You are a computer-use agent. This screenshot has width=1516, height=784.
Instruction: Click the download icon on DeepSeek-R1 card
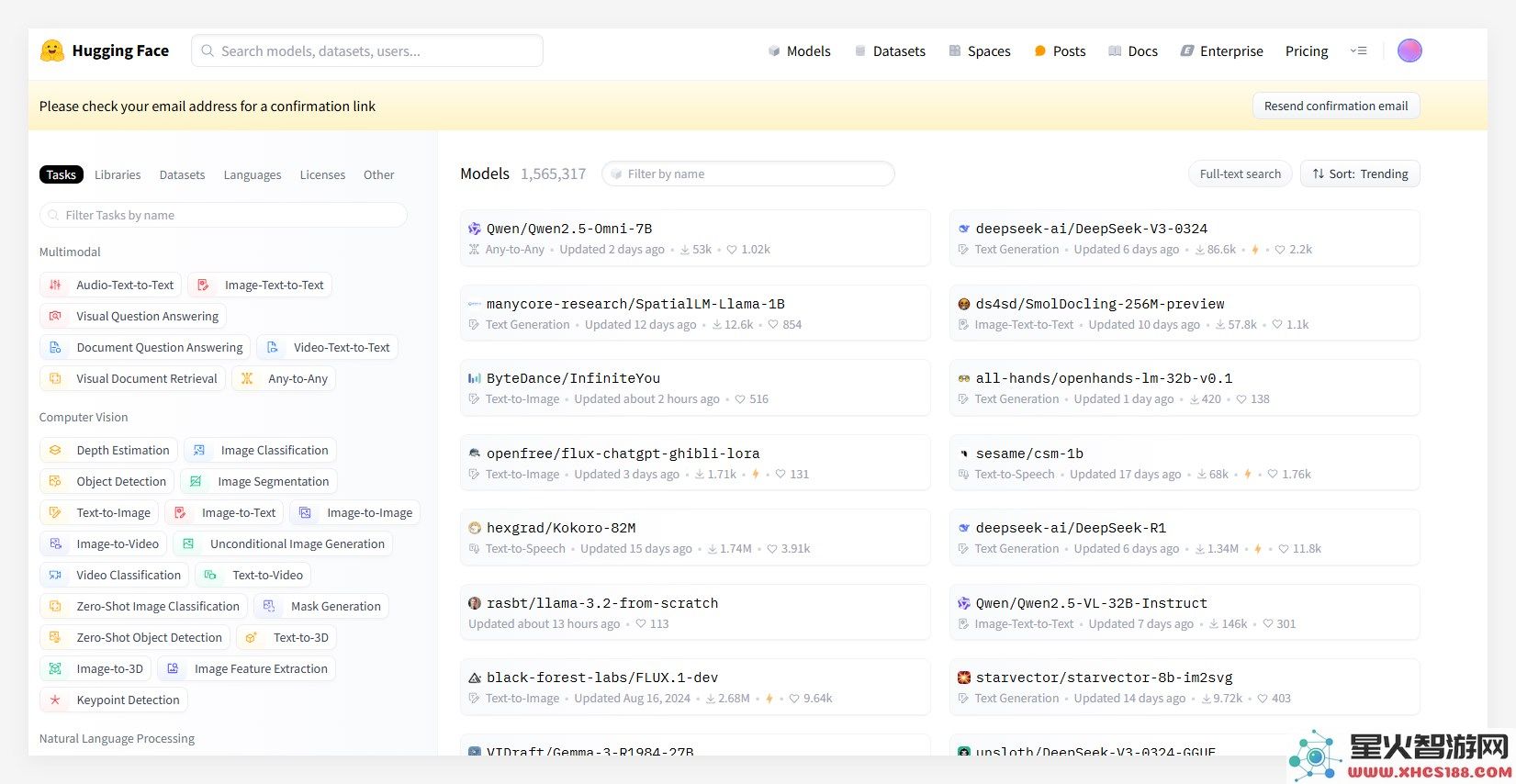[x=1200, y=549]
